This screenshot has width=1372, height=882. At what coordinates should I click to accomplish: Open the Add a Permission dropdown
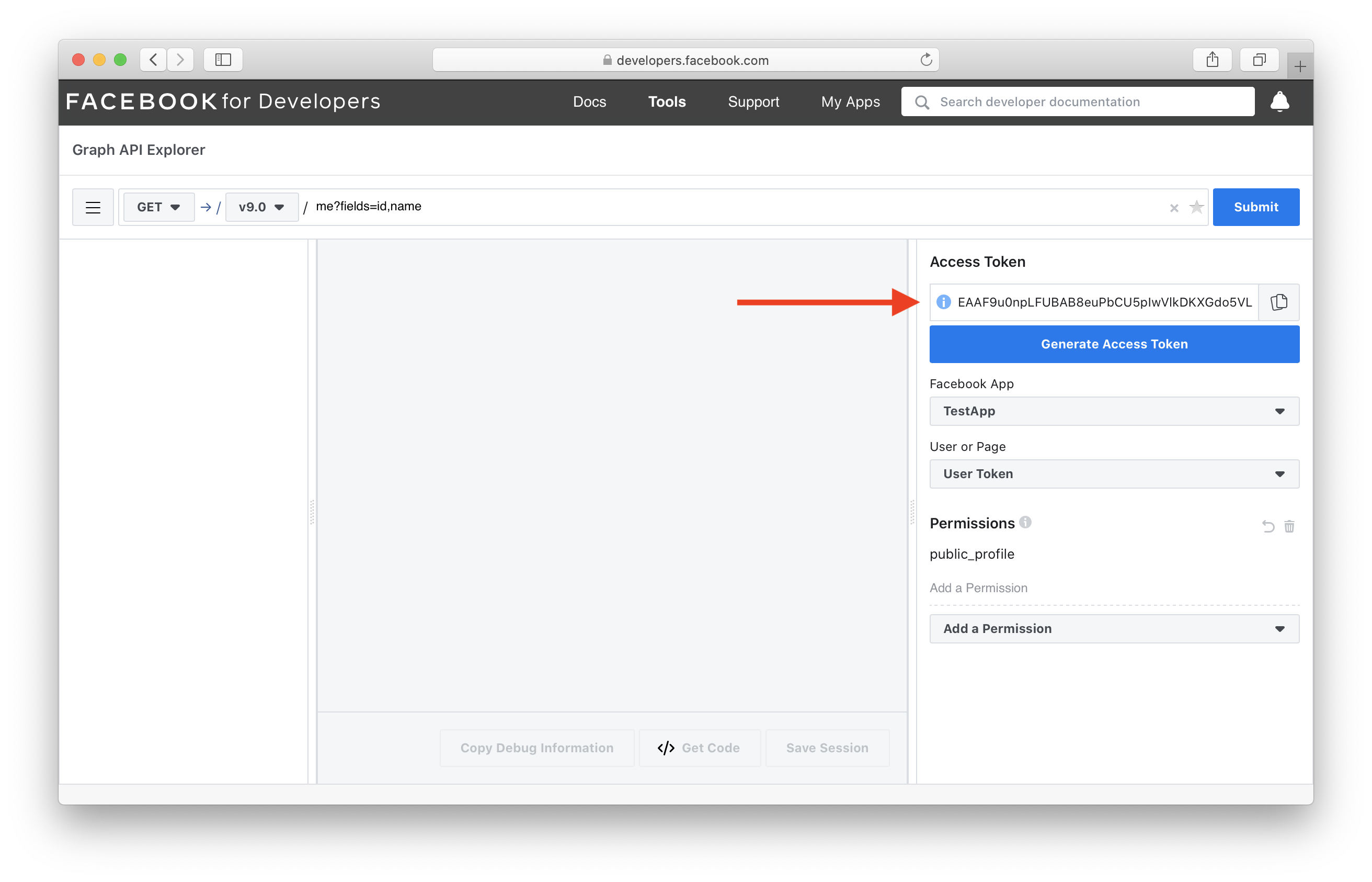coord(1114,628)
